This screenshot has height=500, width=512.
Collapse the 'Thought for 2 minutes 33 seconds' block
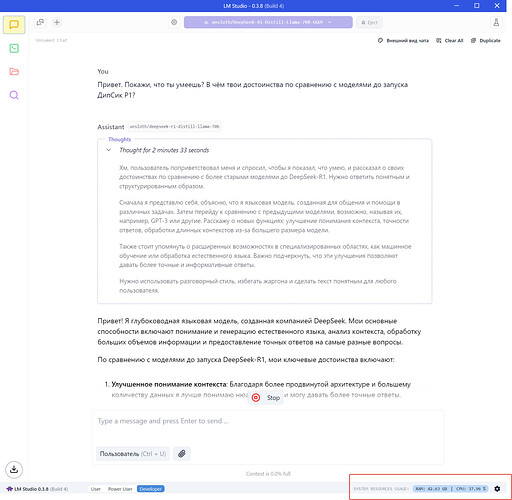pyautogui.click(x=109, y=150)
